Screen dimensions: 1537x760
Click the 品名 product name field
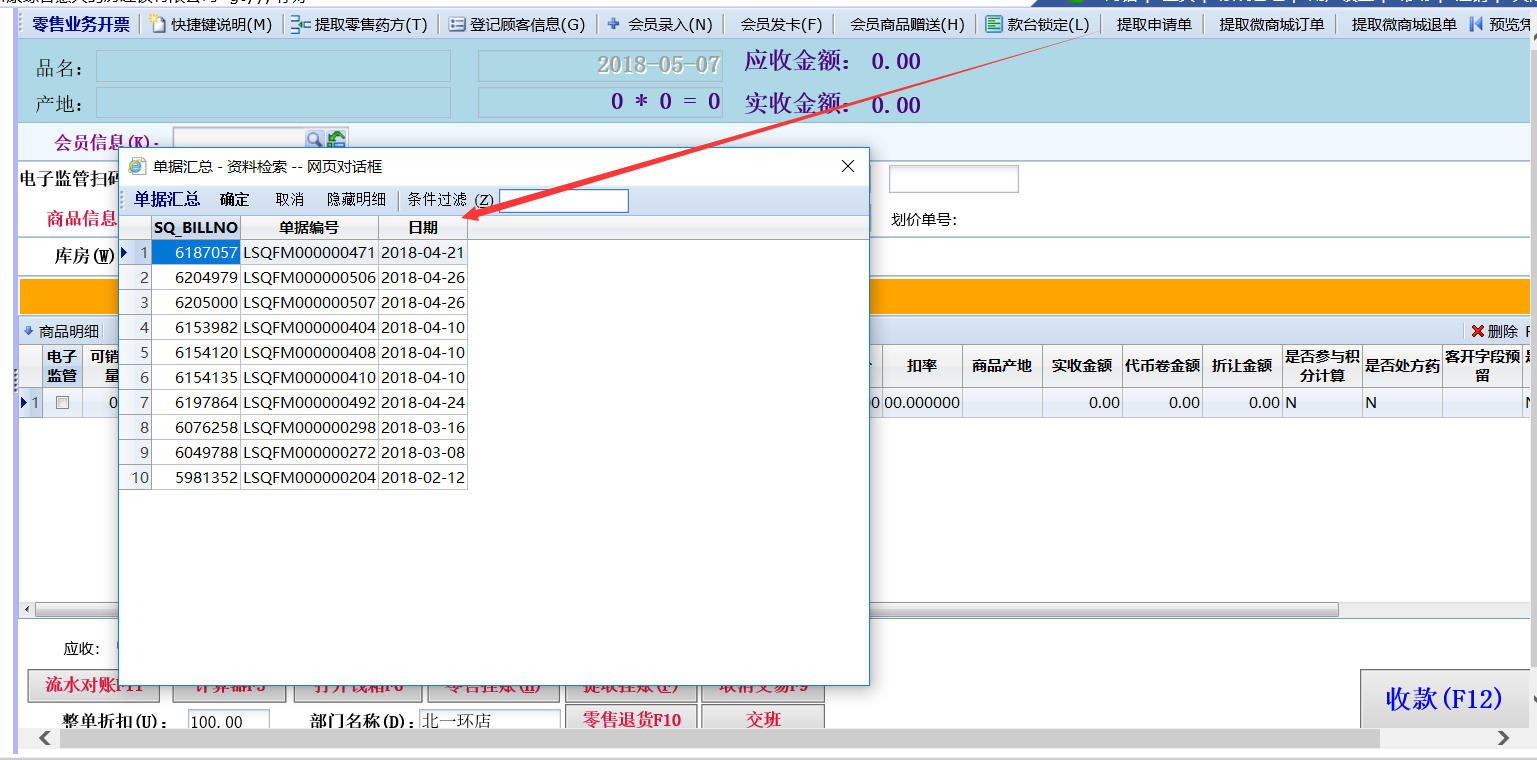point(273,67)
